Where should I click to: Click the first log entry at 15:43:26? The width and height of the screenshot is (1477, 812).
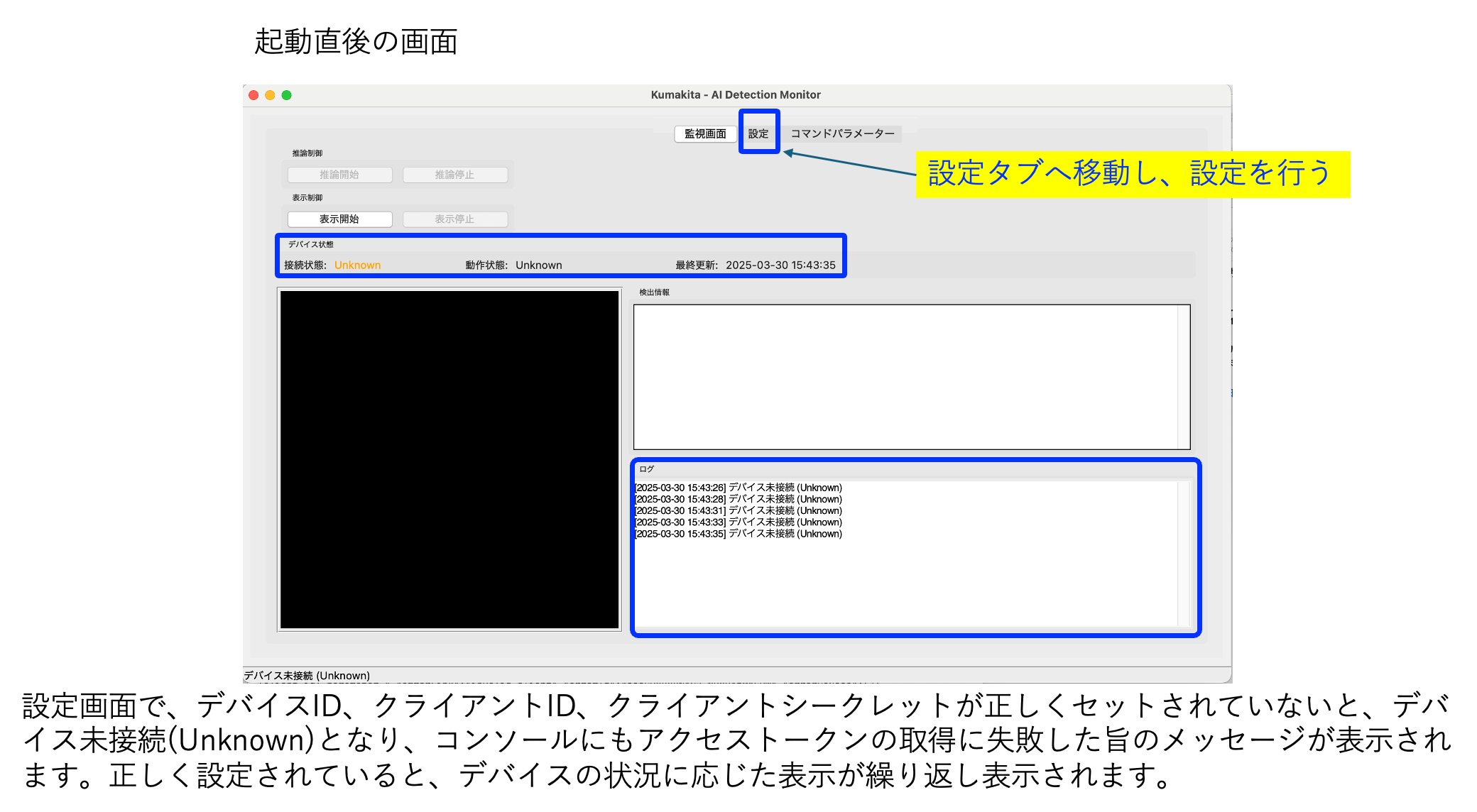[738, 488]
